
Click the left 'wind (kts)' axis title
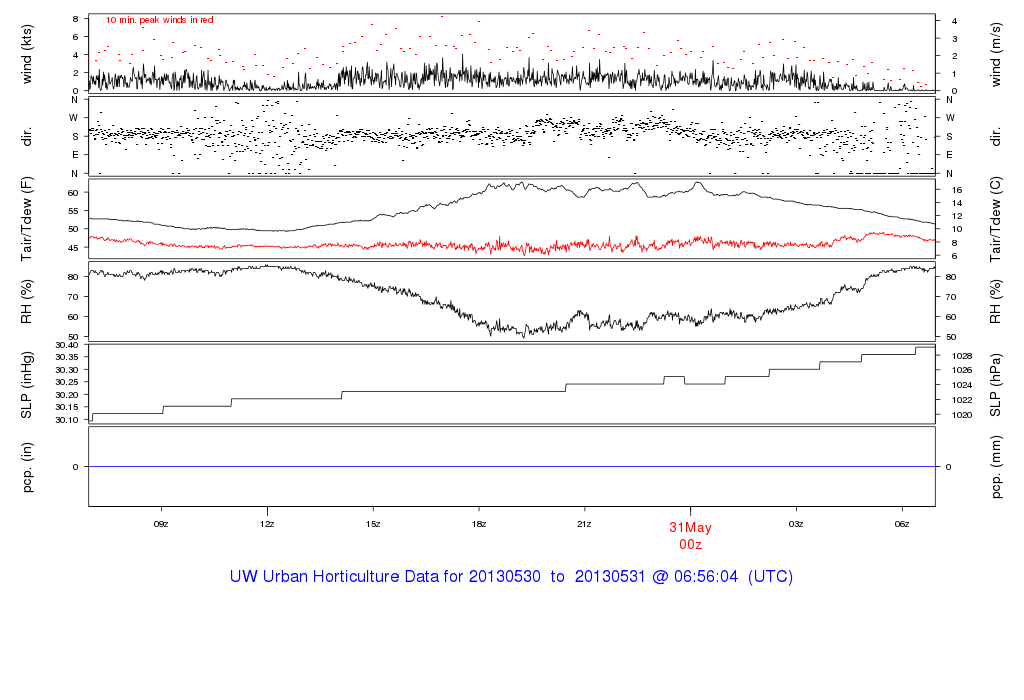coord(27,54)
